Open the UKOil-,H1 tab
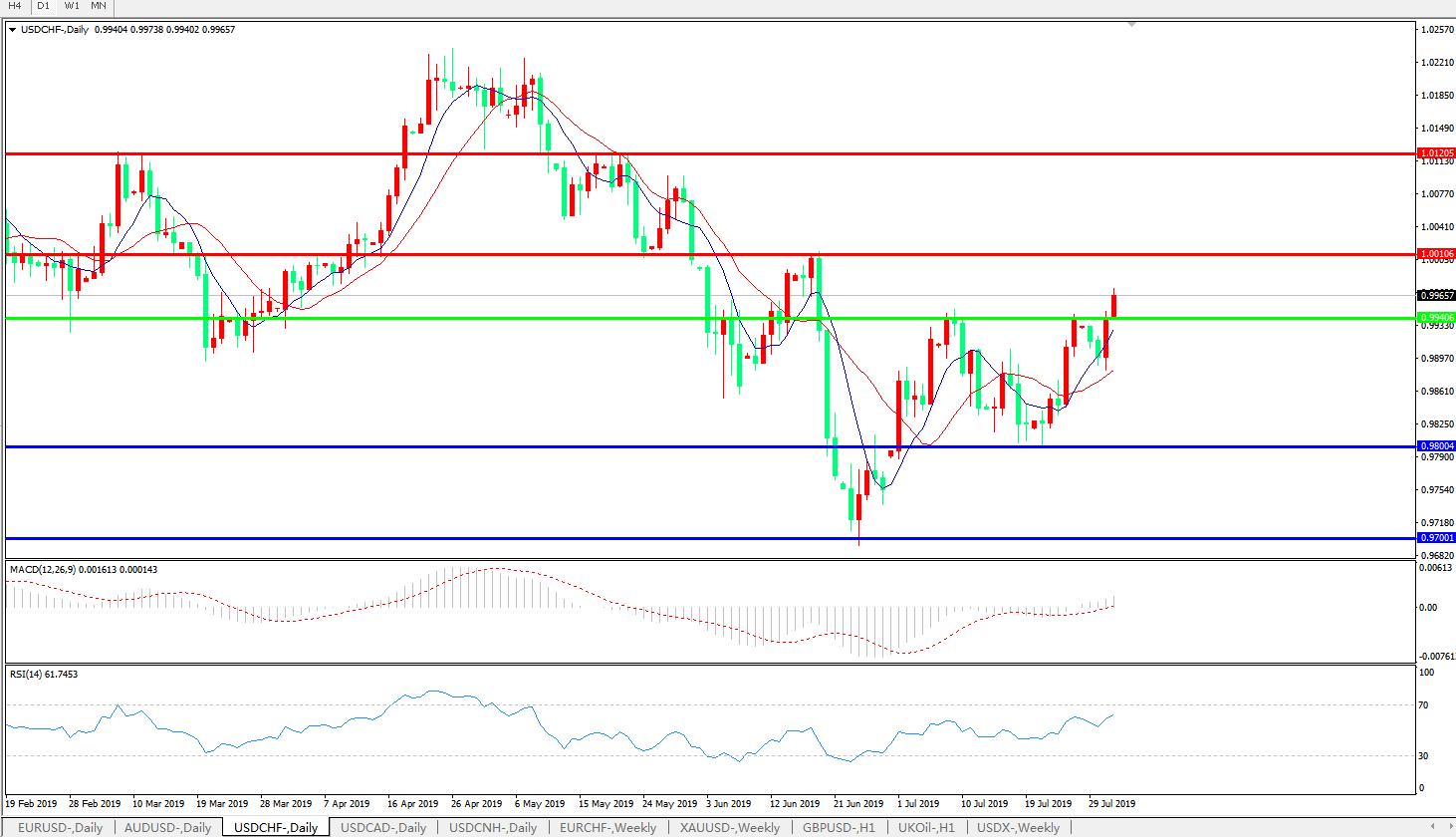This screenshot has height=837, width=1456. tap(926, 827)
